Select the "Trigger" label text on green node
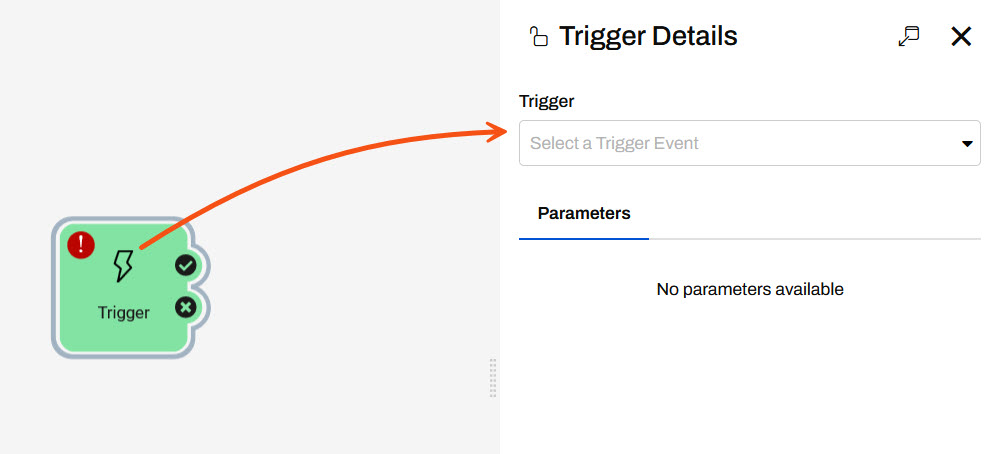996x454 pixels. pos(124,312)
